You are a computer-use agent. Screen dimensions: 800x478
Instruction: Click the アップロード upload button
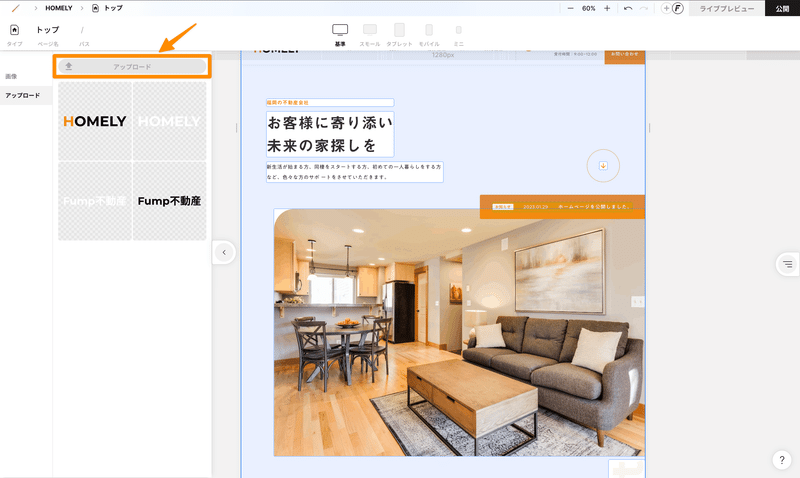point(132,66)
